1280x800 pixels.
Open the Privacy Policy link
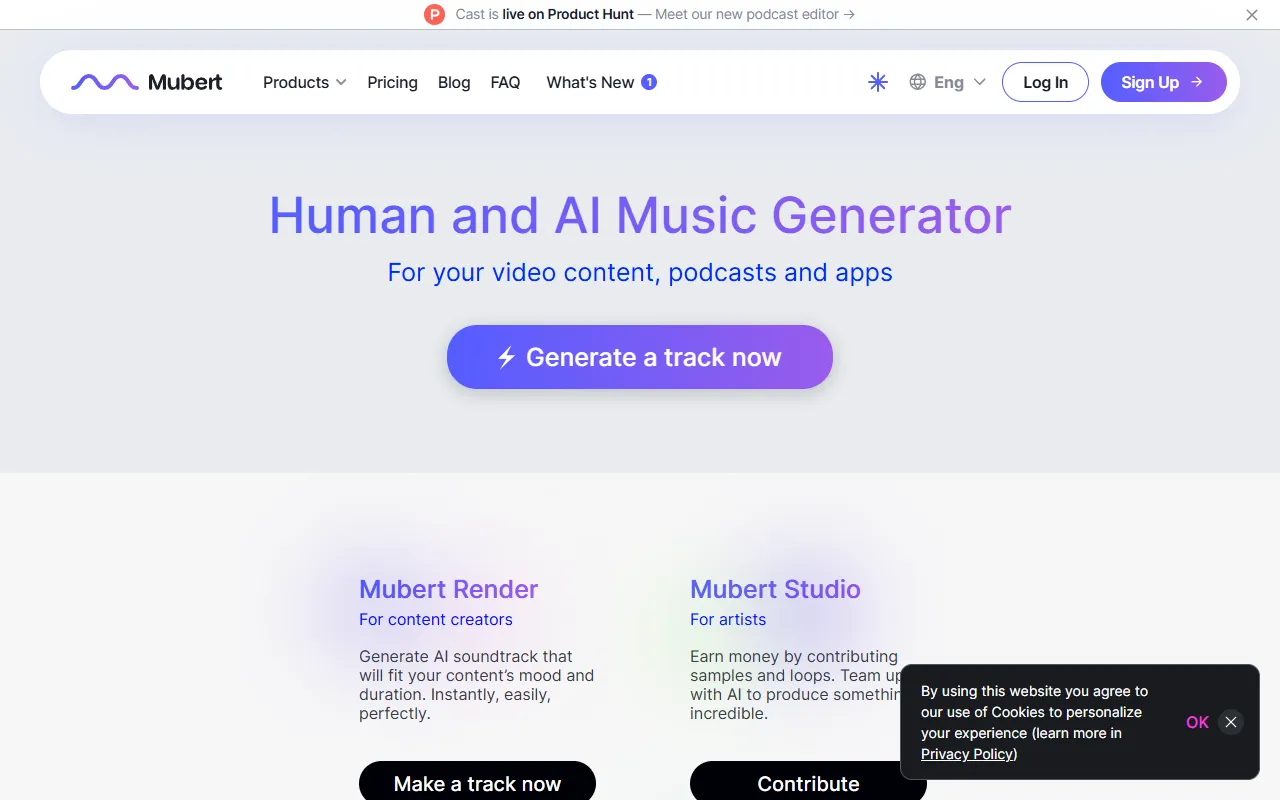[x=967, y=754]
